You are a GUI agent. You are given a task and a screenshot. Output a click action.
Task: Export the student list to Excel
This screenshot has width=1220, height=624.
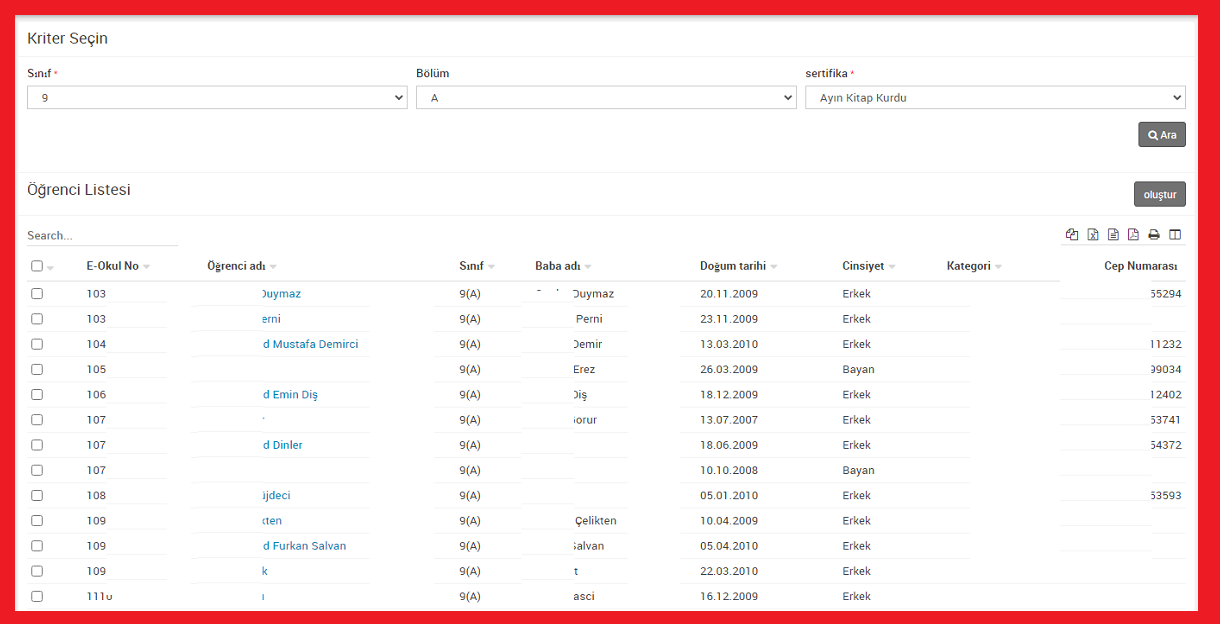pyautogui.click(x=1093, y=235)
